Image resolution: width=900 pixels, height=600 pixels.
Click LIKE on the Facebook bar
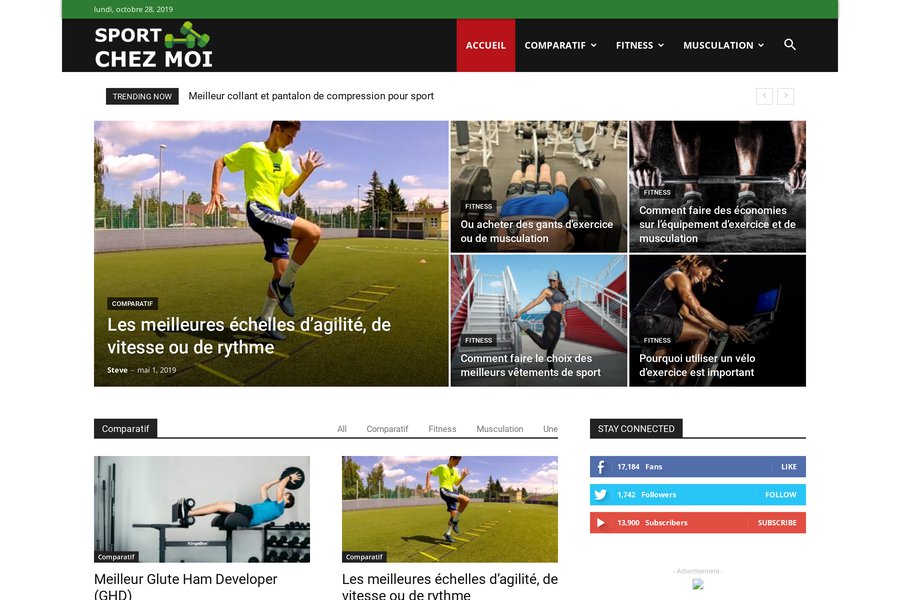789,467
